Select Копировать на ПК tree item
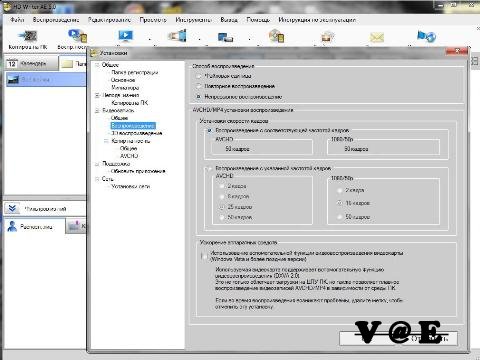The height and width of the screenshot is (360, 480). 129,103
